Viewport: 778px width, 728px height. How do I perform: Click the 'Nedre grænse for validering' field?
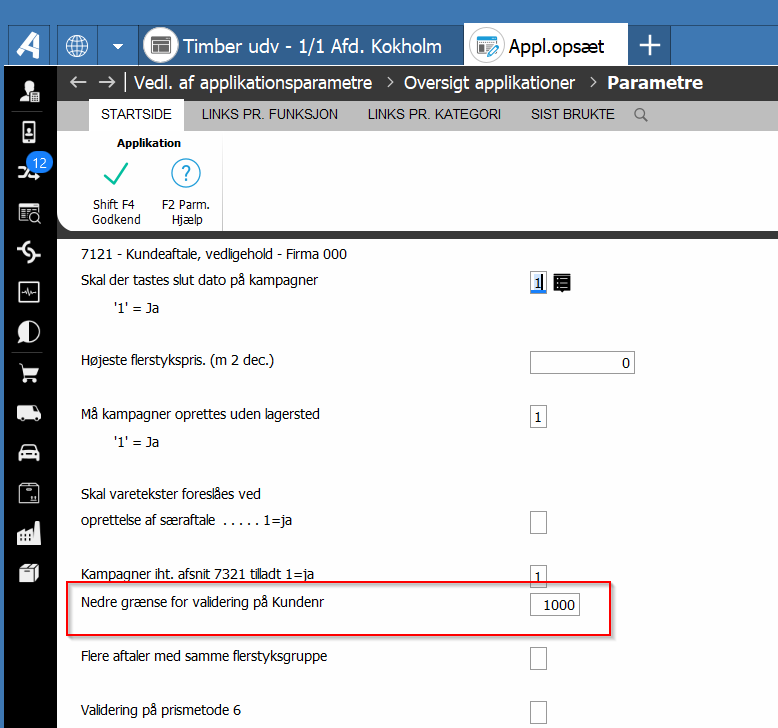click(x=554, y=605)
